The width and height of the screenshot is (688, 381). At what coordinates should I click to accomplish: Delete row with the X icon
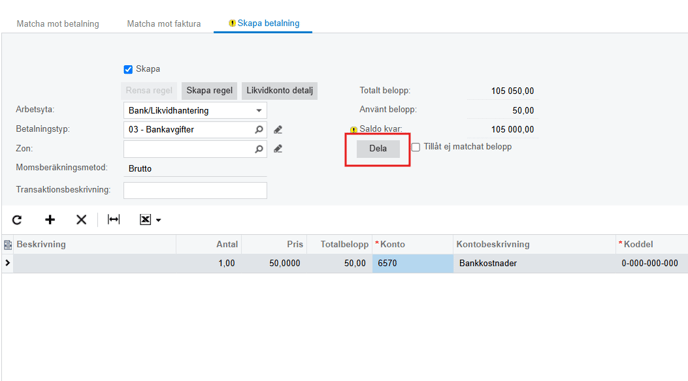point(81,219)
